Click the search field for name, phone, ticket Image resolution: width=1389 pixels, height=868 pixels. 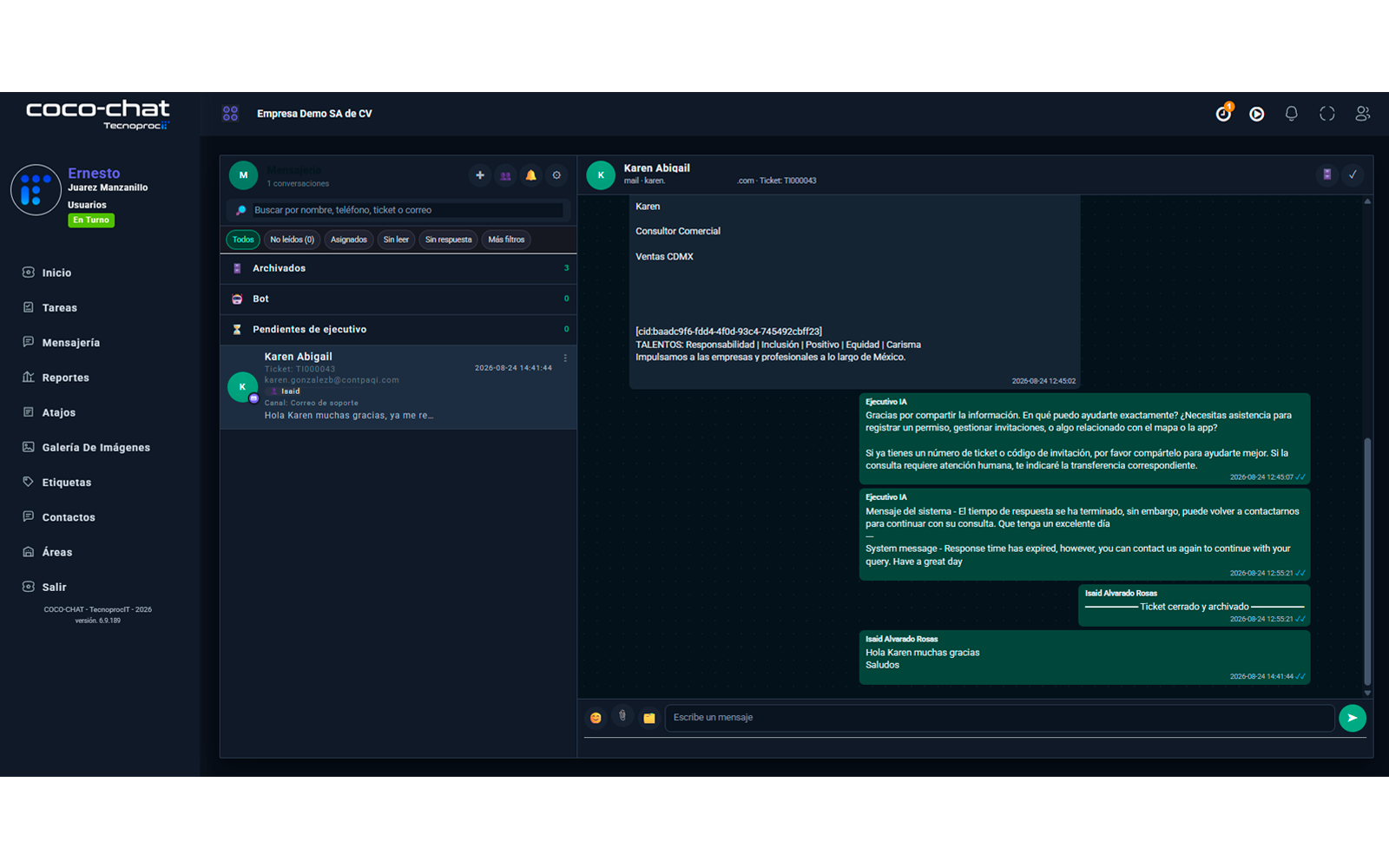pyautogui.click(x=406, y=210)
